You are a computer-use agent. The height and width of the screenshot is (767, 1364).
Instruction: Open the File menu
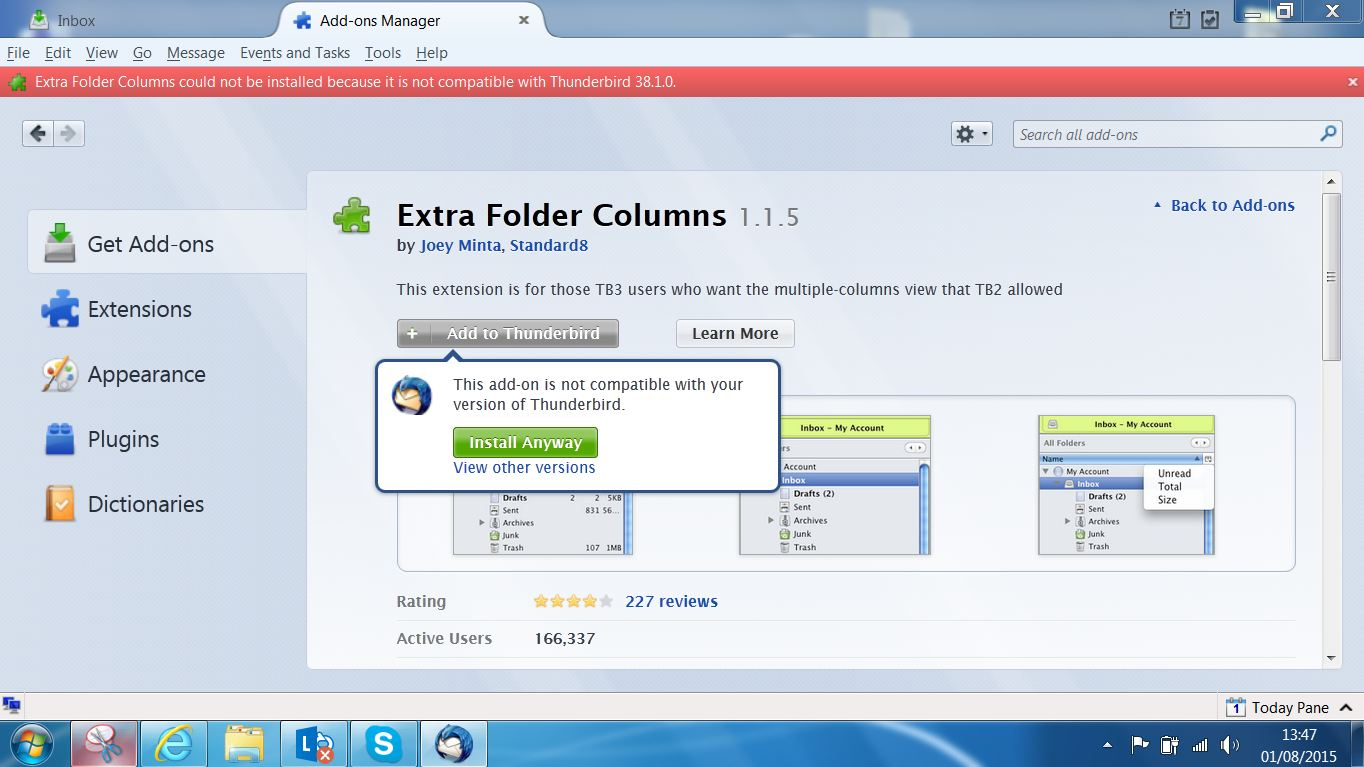coord(18,53)
